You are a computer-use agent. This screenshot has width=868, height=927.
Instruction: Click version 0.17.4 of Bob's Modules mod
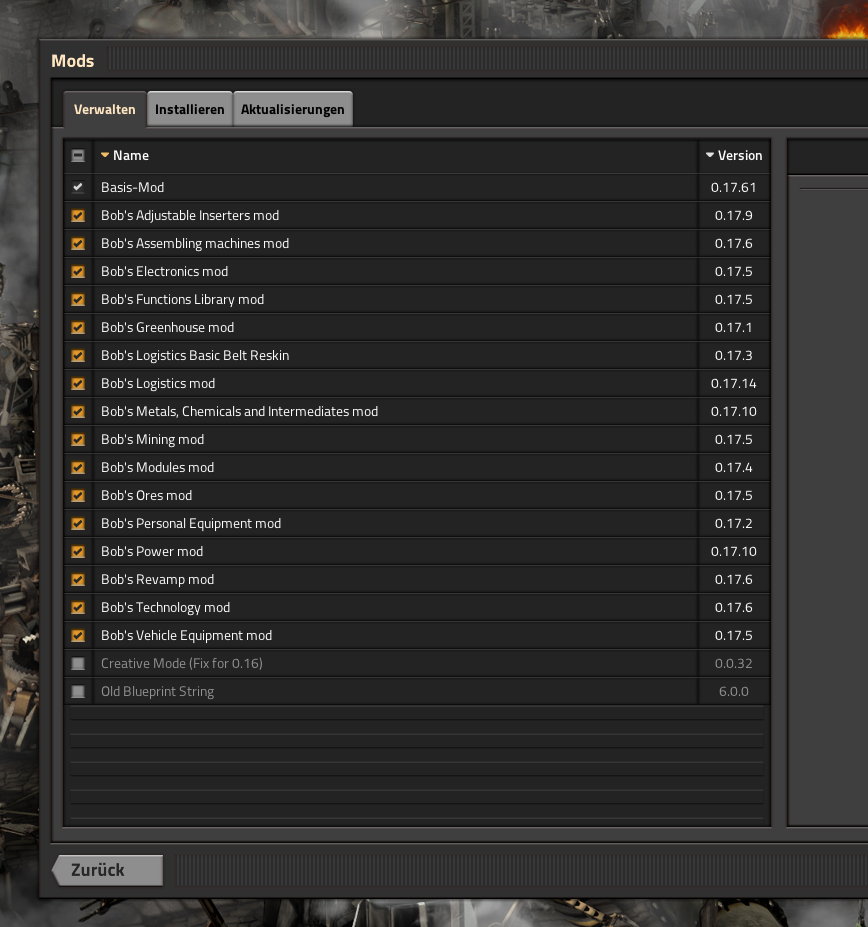point(734,468)
